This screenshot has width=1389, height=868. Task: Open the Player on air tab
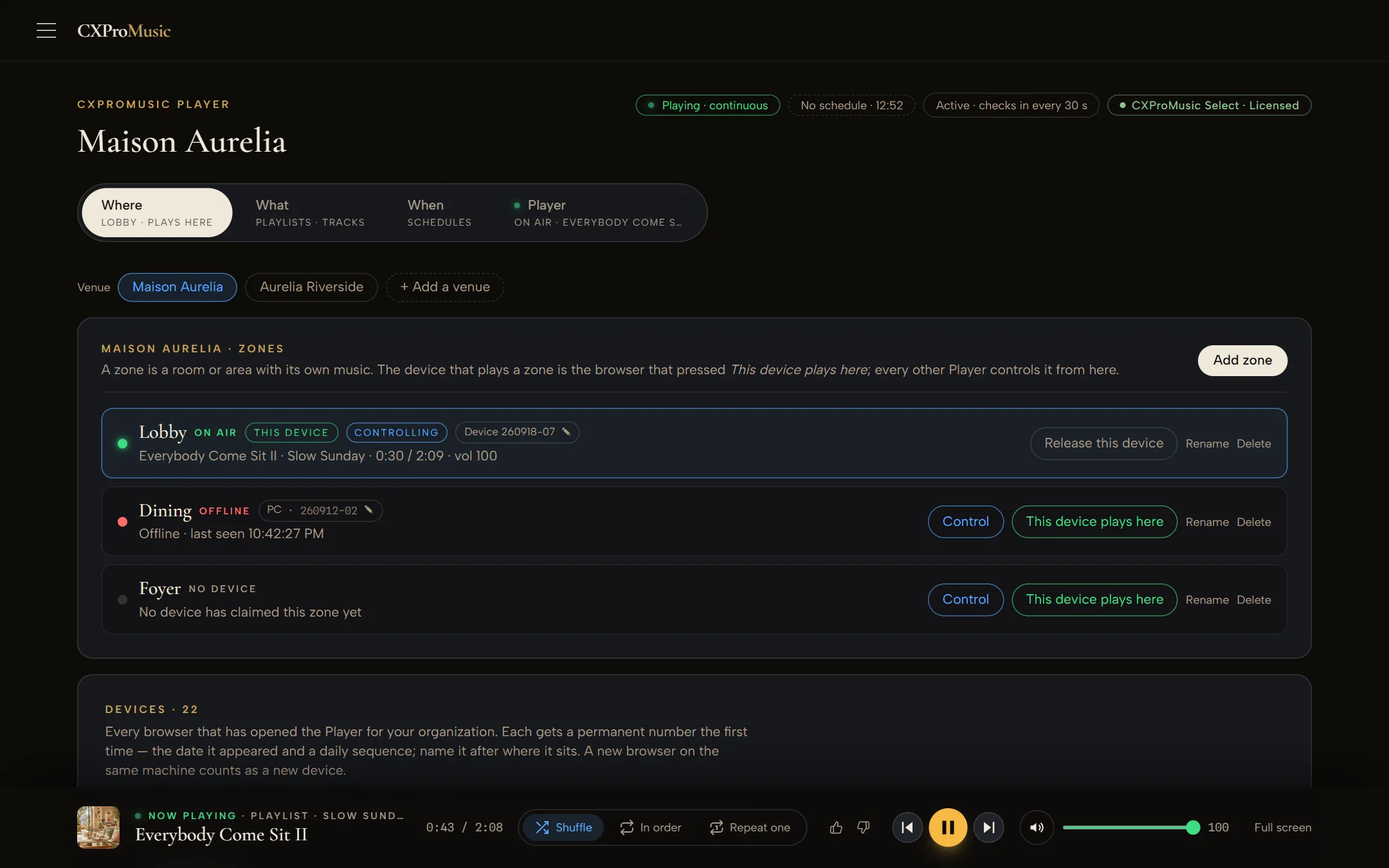tap(598, 213)
